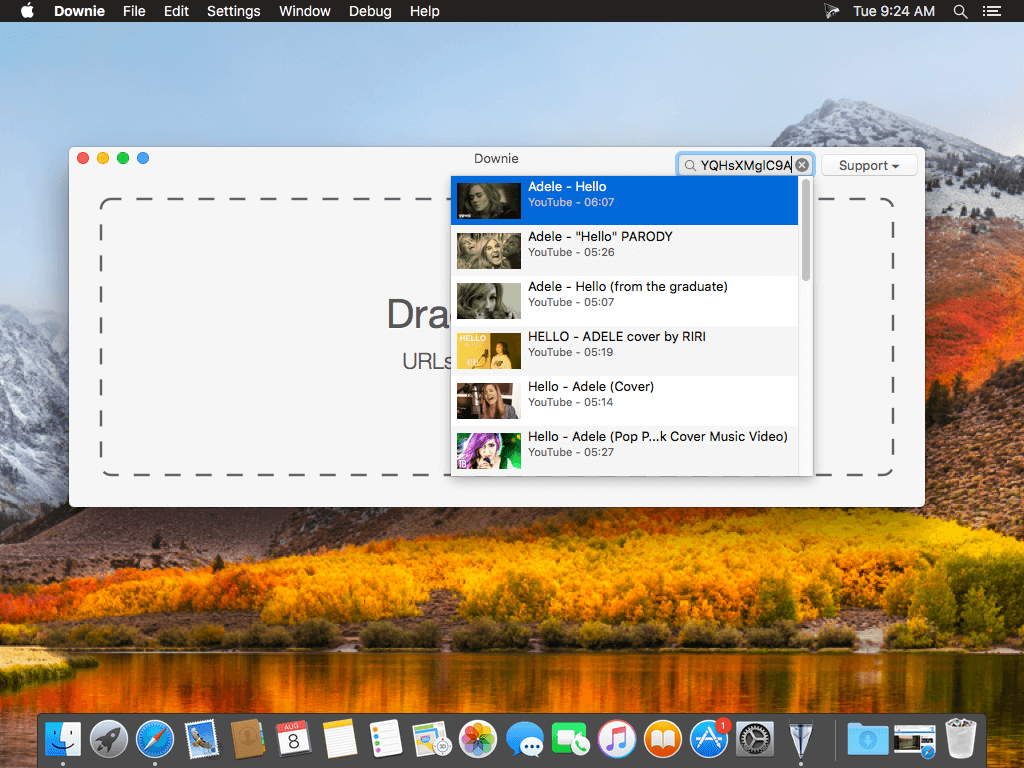Click the clock showing Tue 9:24 AM

893,11
